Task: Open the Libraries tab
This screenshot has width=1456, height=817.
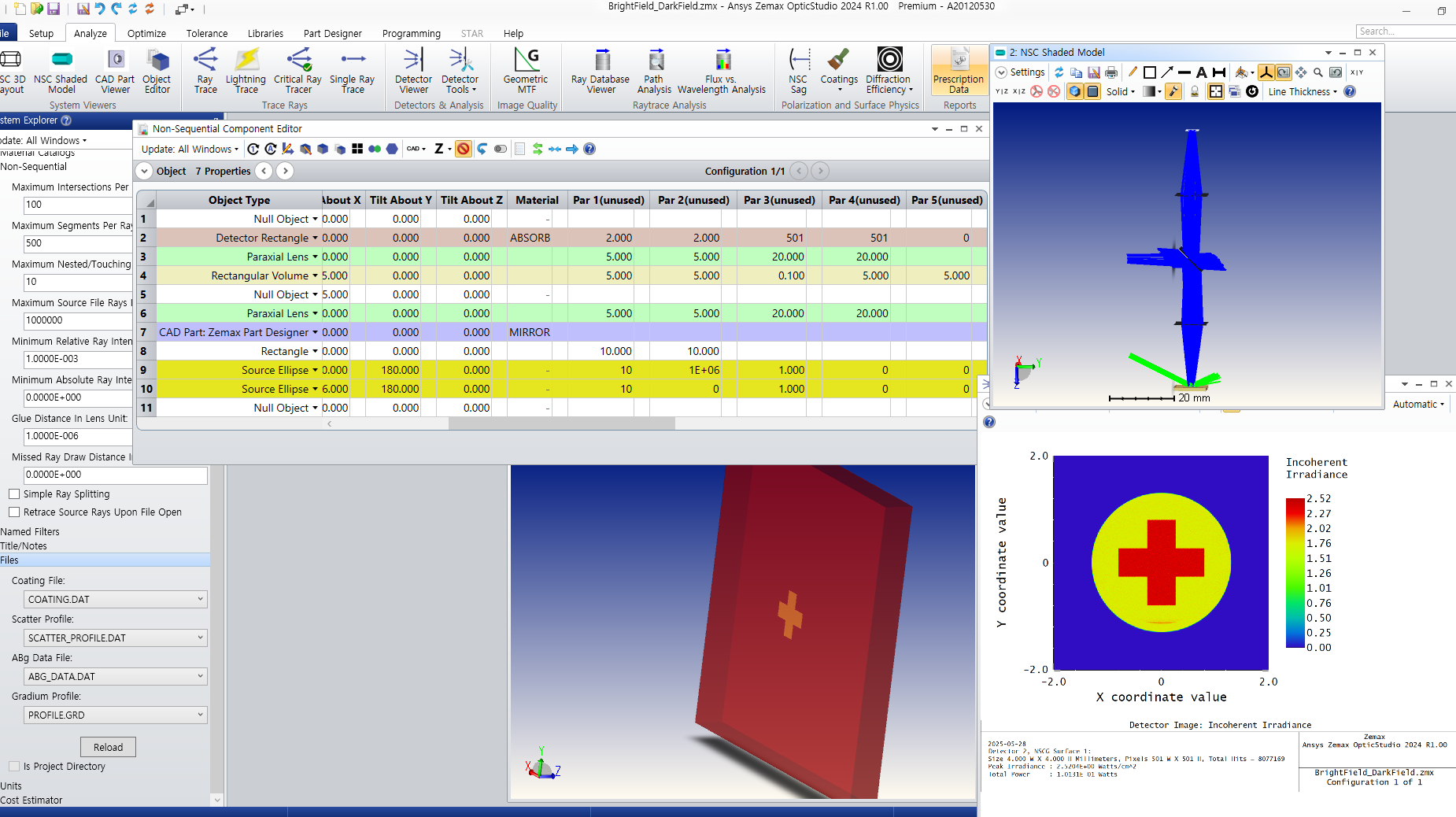Action: tap(265, 34)
